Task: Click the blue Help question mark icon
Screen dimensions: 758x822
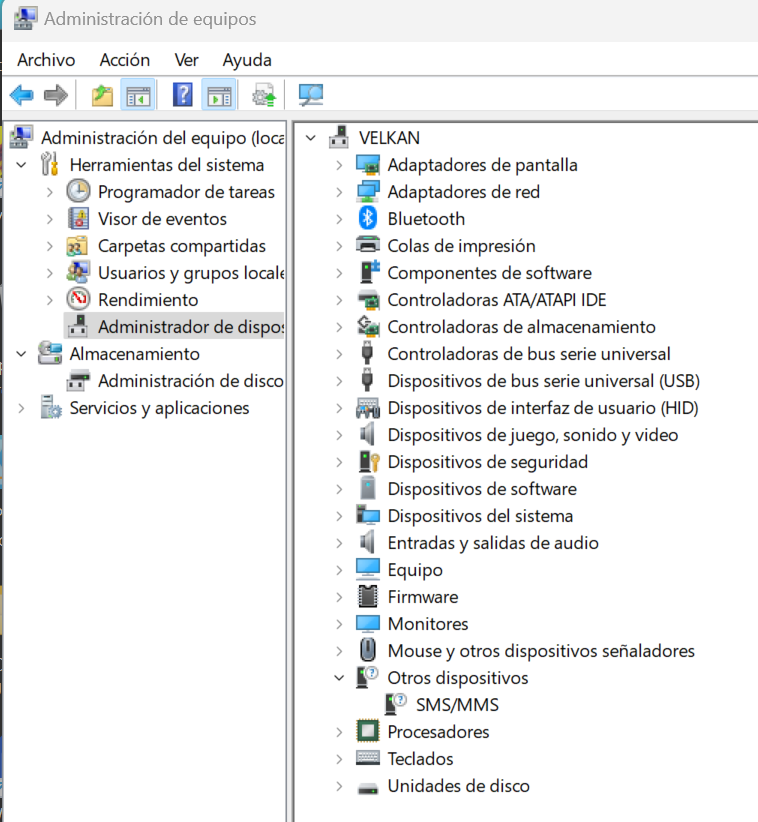Action: pyautogui.click(x=182, y=94)
